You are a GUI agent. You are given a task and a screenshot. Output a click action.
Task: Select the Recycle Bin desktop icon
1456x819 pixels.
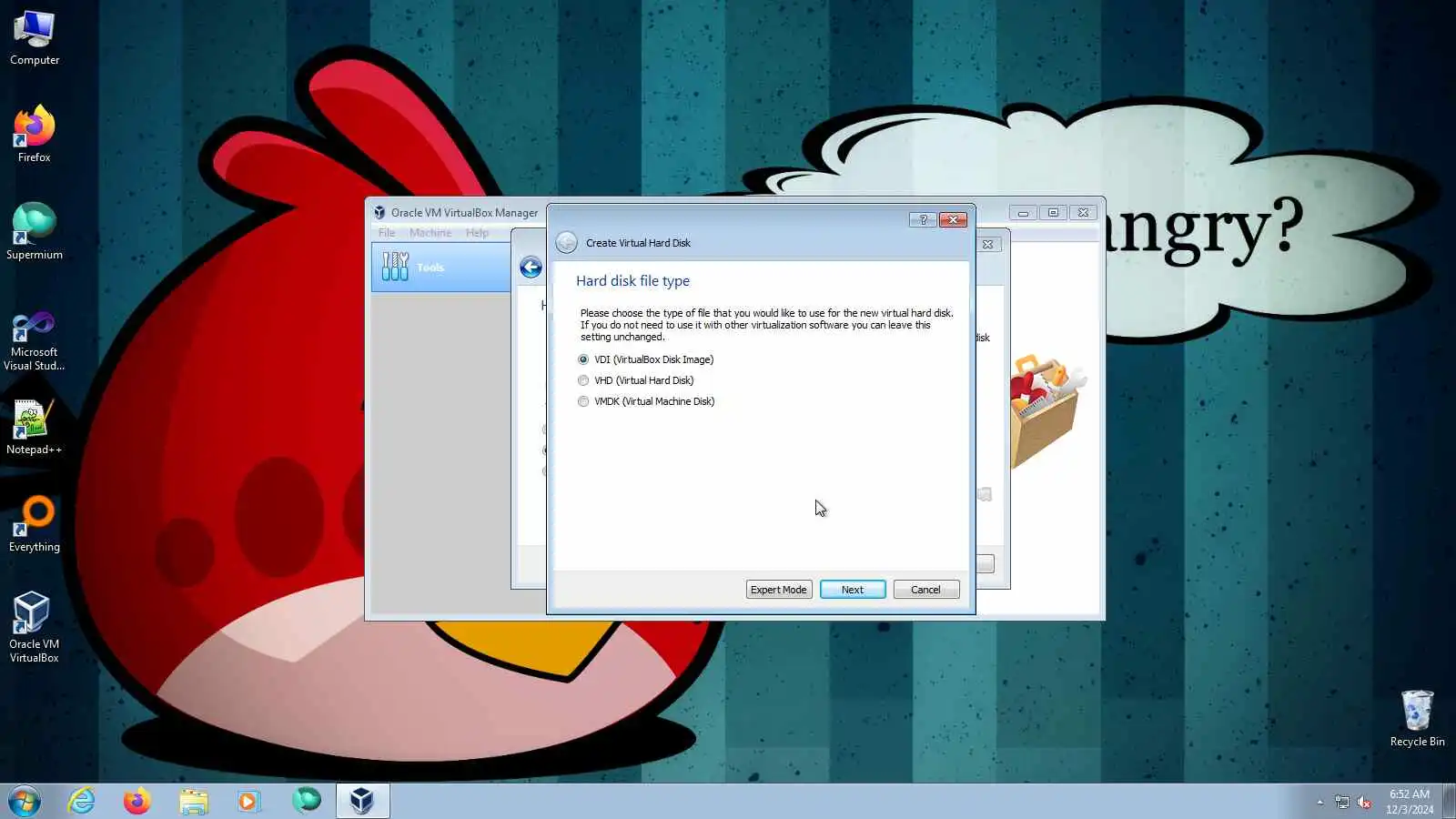[1417, 719]
